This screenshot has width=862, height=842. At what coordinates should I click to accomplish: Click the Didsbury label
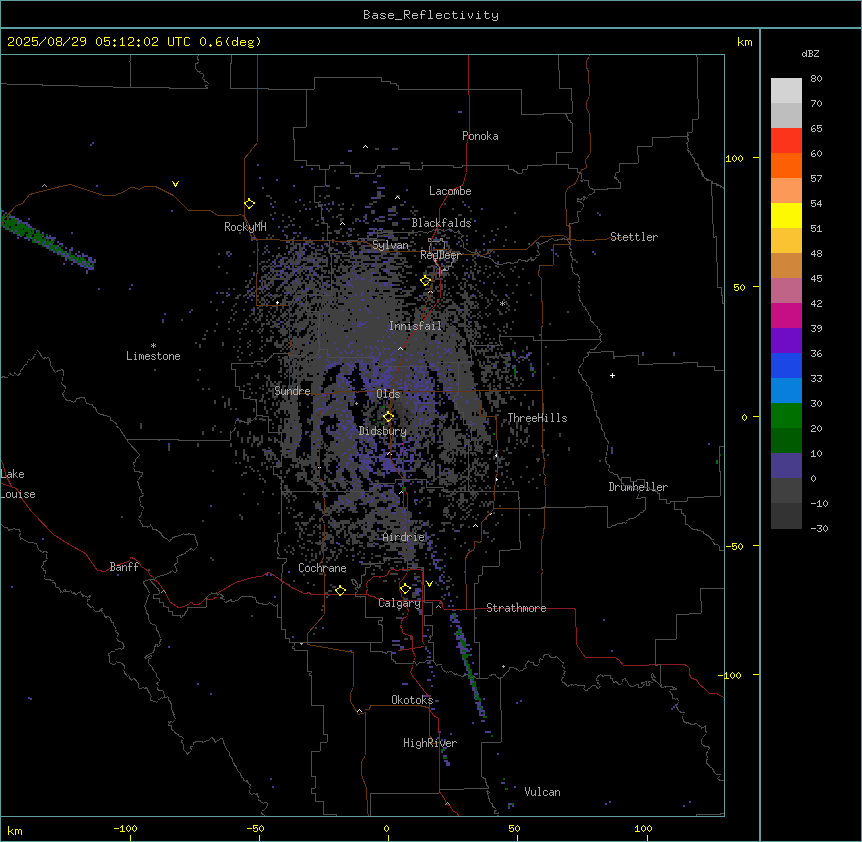pyautogui.click(x=383, y=431)
